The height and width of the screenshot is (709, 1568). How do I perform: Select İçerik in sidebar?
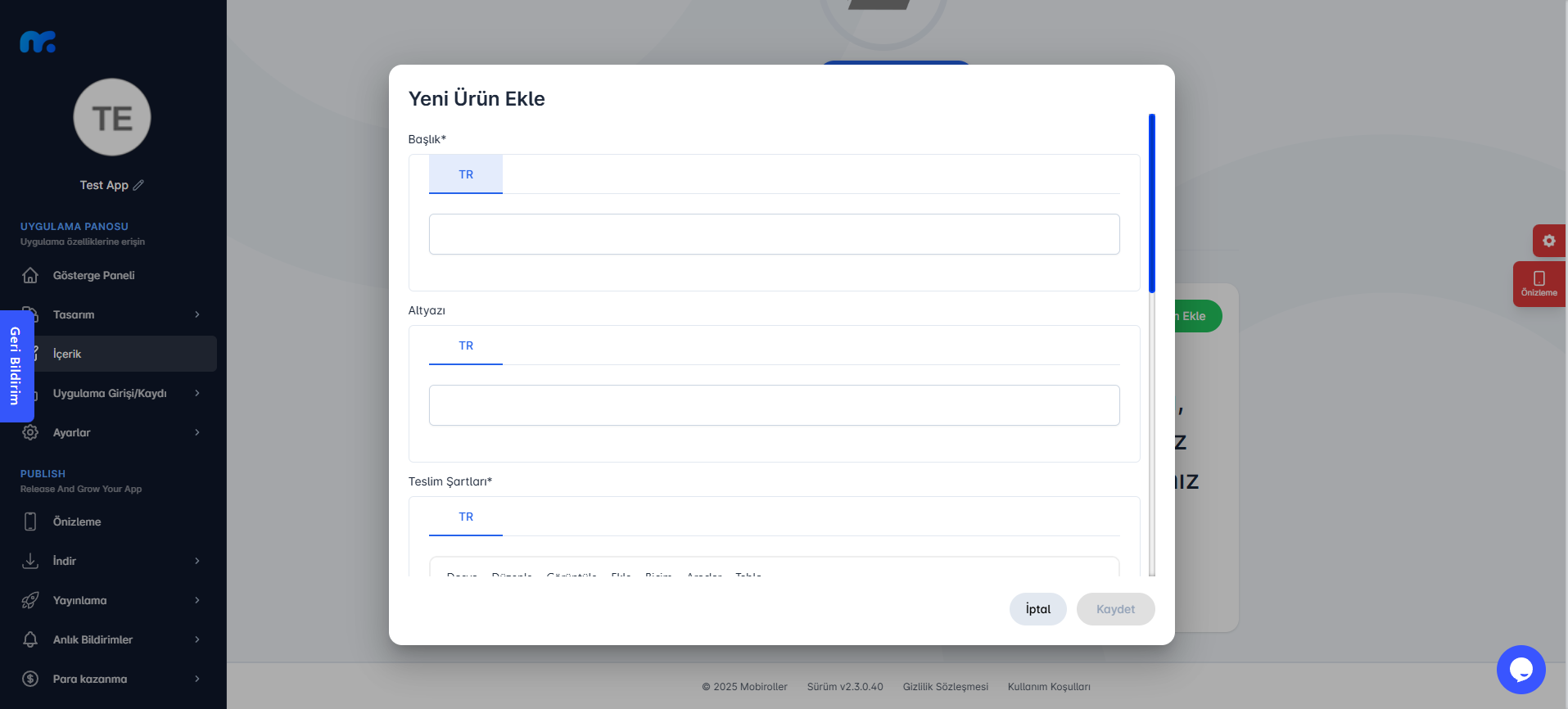tap(114, 354)
